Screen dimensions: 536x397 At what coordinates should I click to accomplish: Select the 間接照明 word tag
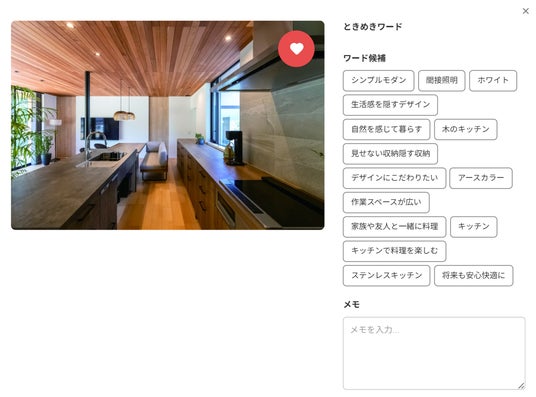point(441,80)
